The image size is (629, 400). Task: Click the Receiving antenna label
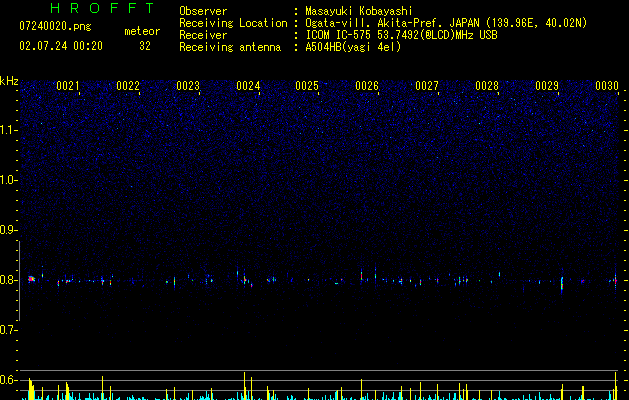point(230,47)
